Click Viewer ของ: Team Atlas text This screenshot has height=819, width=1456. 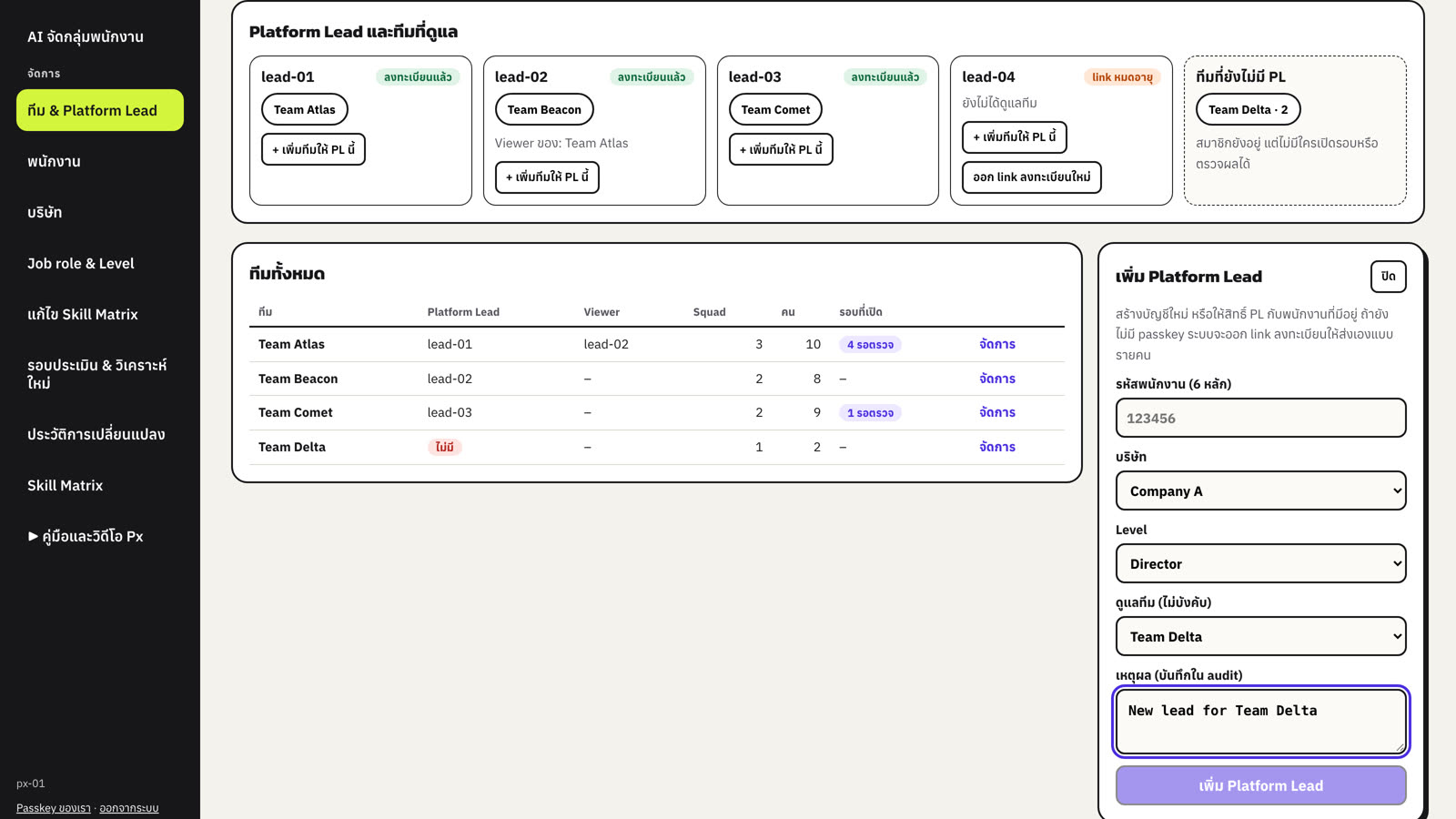pos(561,143)
